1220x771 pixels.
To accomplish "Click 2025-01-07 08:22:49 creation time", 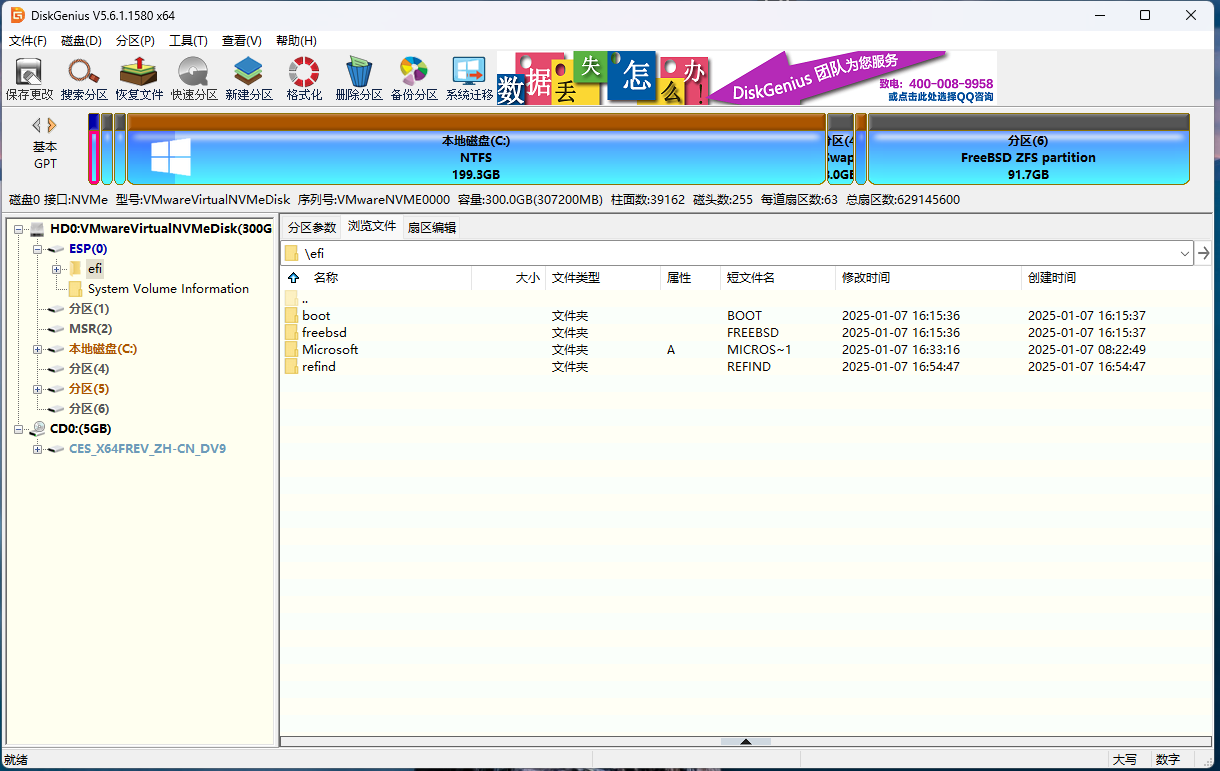I will 1087,350.
